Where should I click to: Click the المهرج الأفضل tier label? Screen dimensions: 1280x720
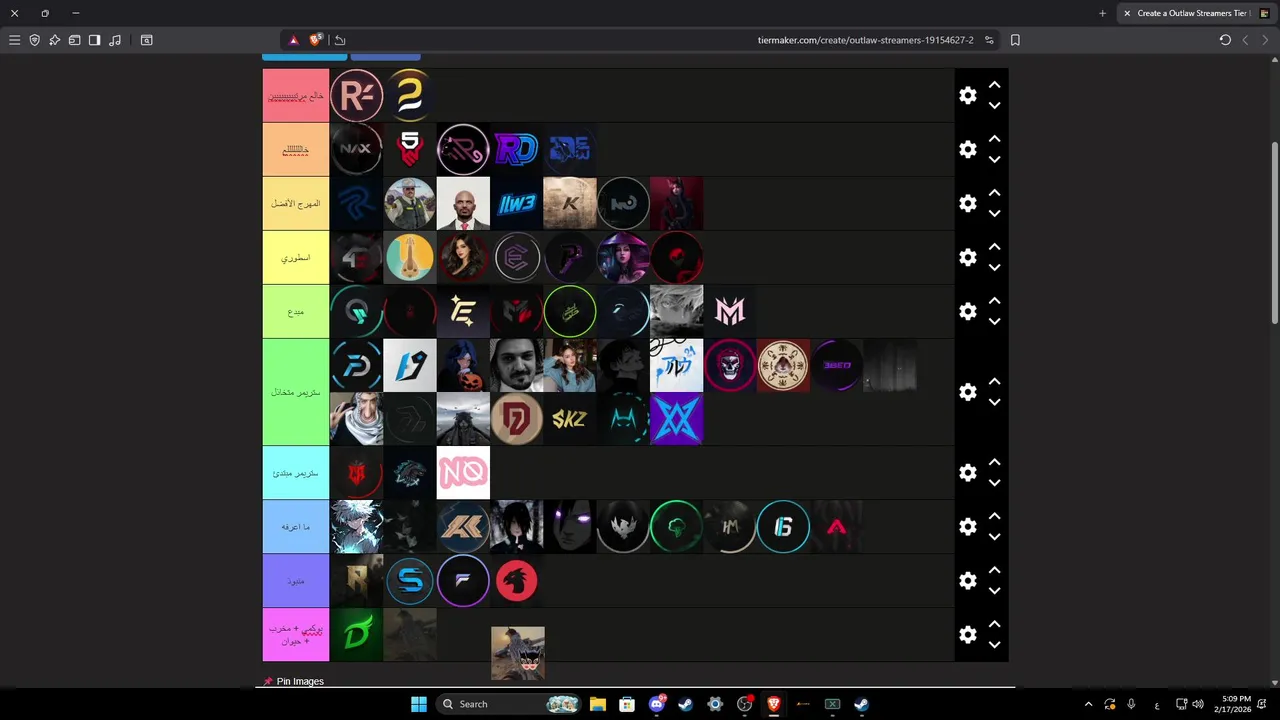(x=296, y=203)
